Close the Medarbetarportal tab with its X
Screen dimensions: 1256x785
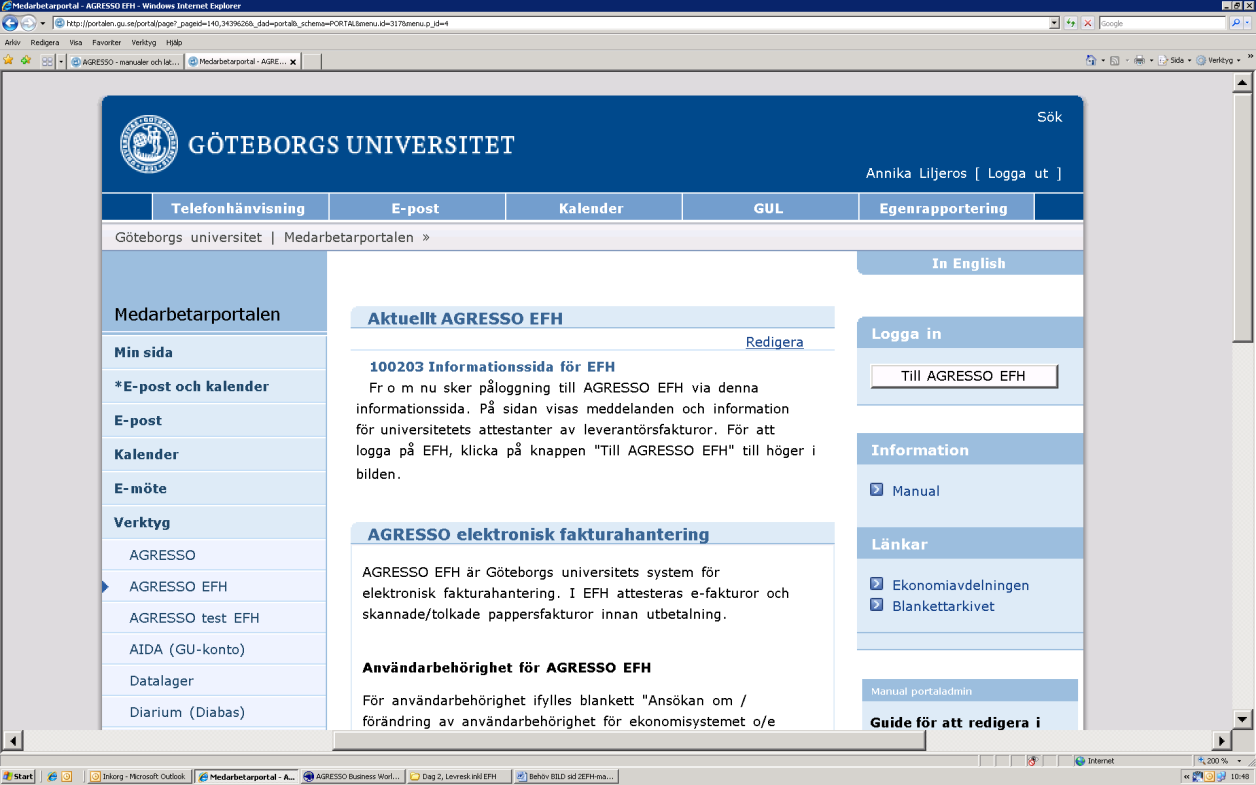pos(293,61)
